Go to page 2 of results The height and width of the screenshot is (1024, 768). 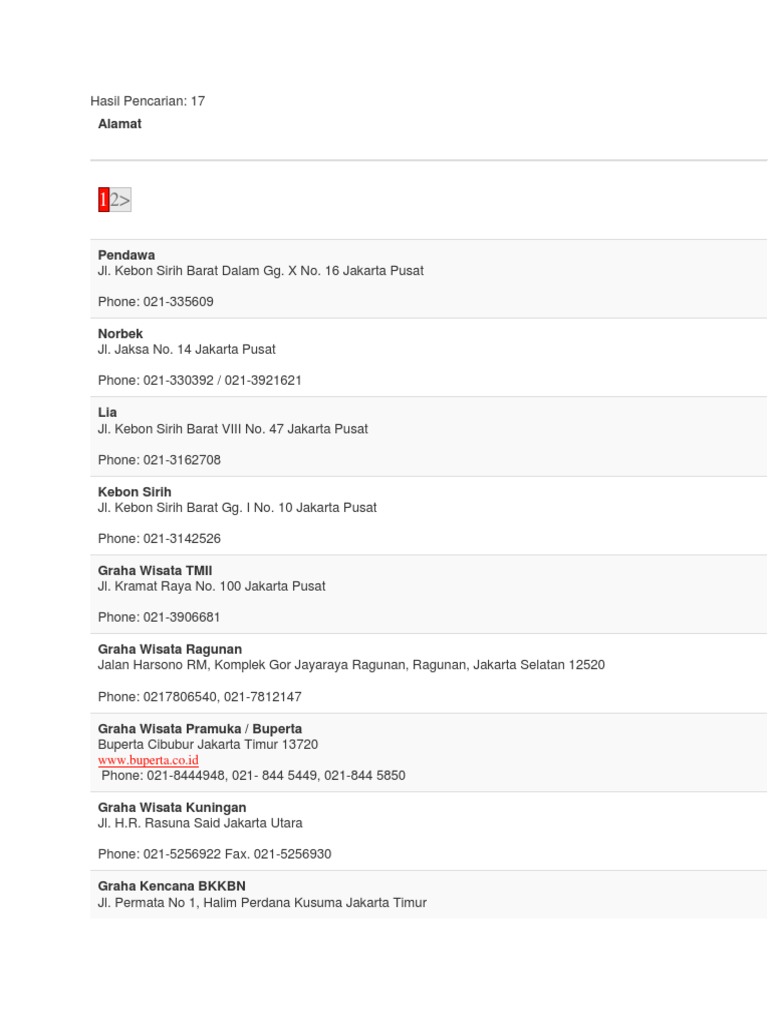coord(115,200)
